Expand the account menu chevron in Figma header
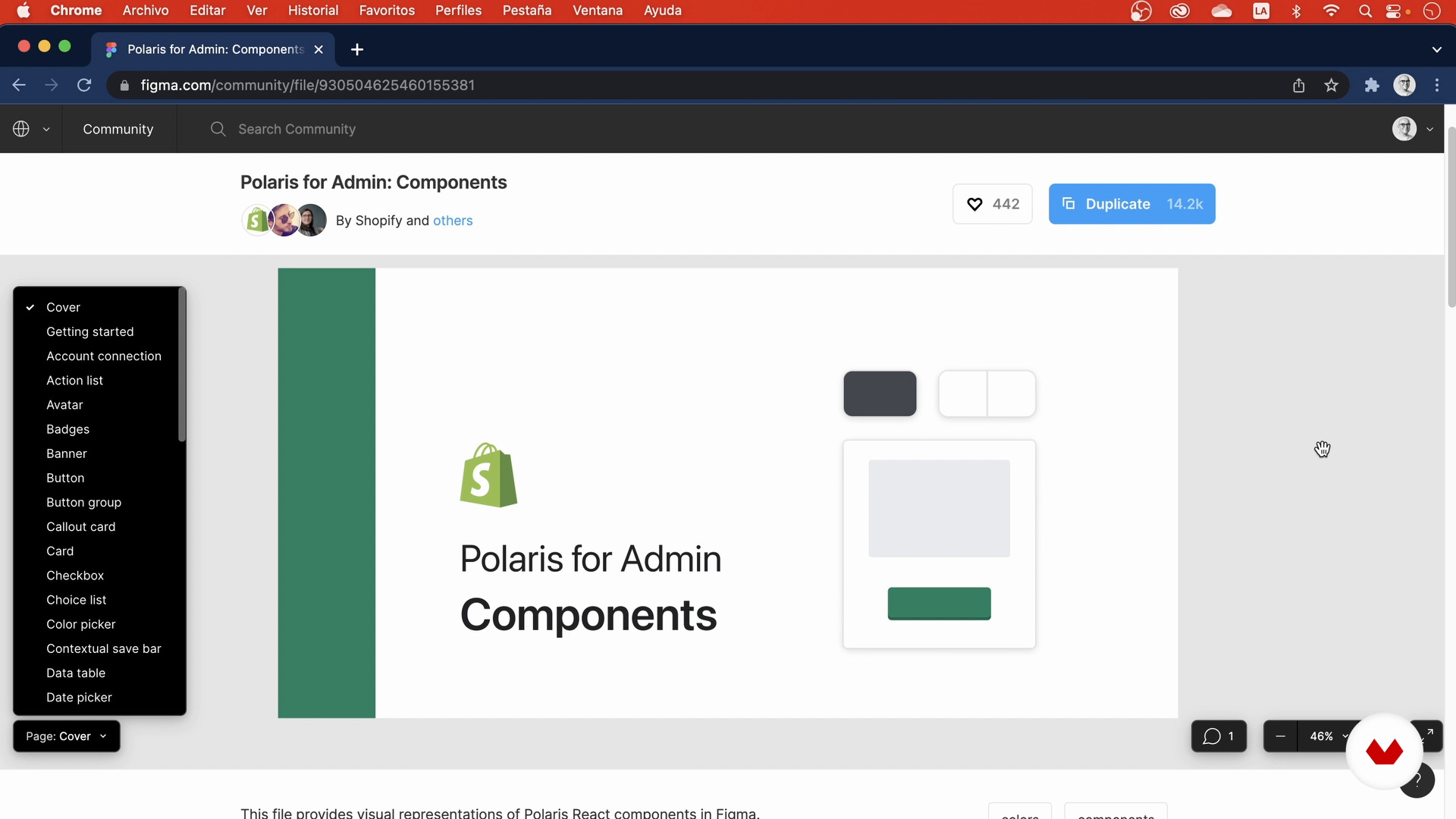Screen dimensions: 1456x819 pos(1430,130)
